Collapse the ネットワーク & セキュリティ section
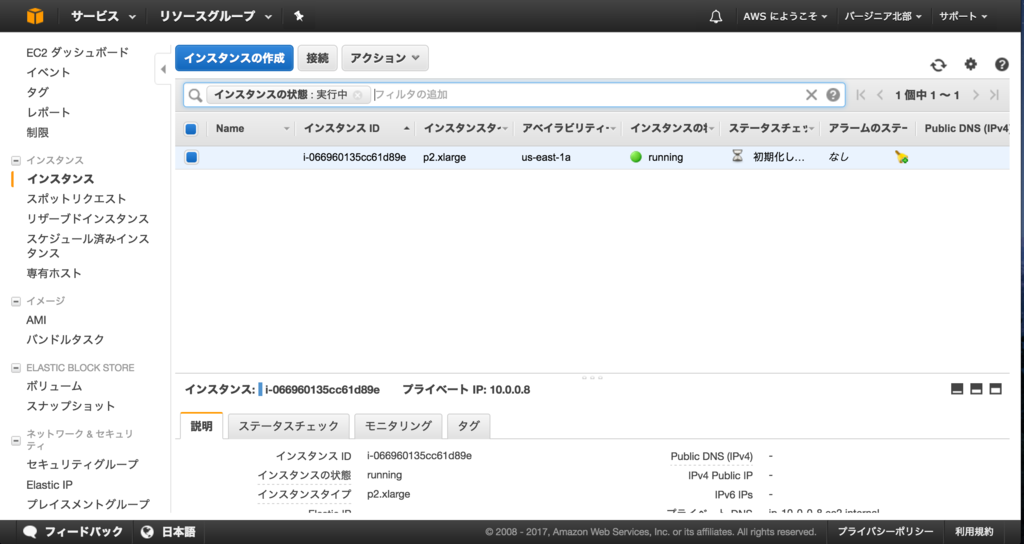The height and width of the screenshot is (544, 1024). (x=16, y=441)
